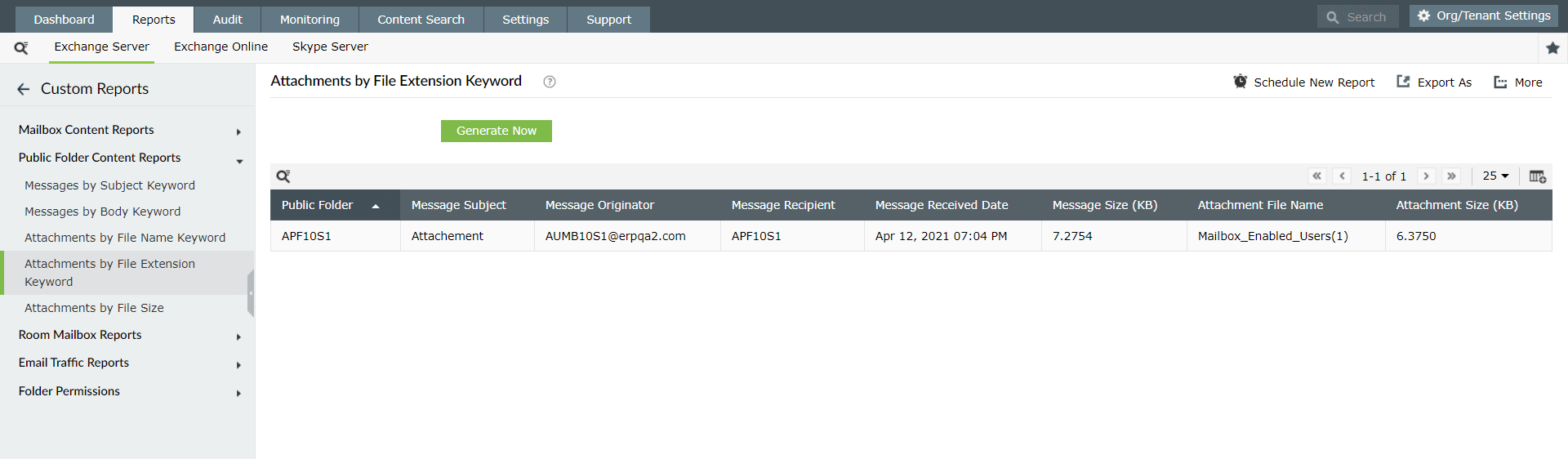The height and width of the screenshot is (459, 1568).
Task: Collapse Public Folder Content Reports section
Action: click(x=239, y=161)
